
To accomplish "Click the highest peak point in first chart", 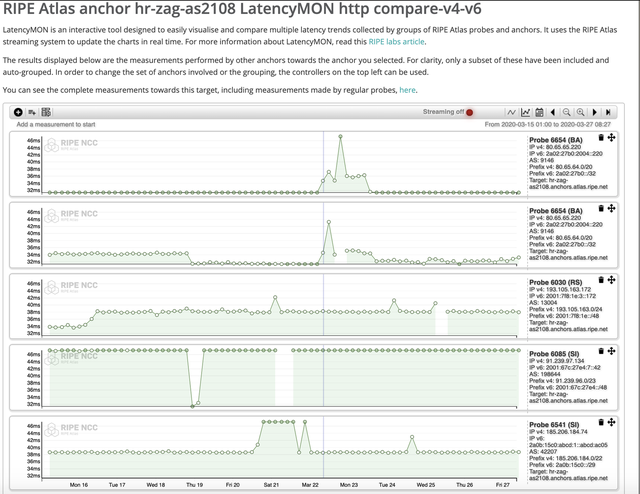I will pyautogui.click(x=340, y=136).
